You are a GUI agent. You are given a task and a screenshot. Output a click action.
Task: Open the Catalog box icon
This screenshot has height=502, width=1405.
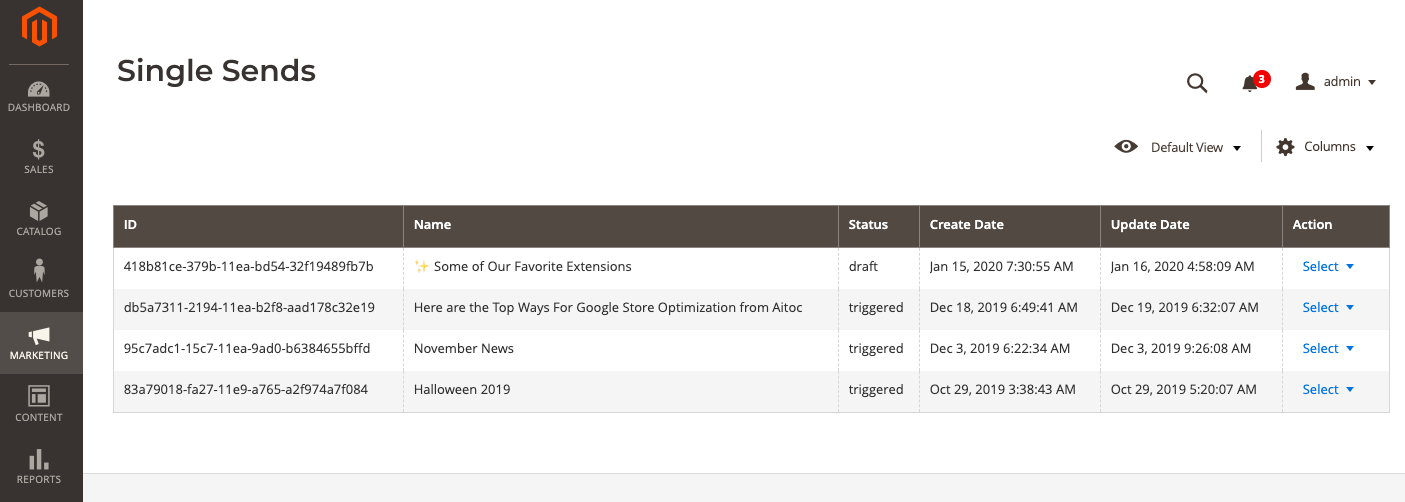39,211
